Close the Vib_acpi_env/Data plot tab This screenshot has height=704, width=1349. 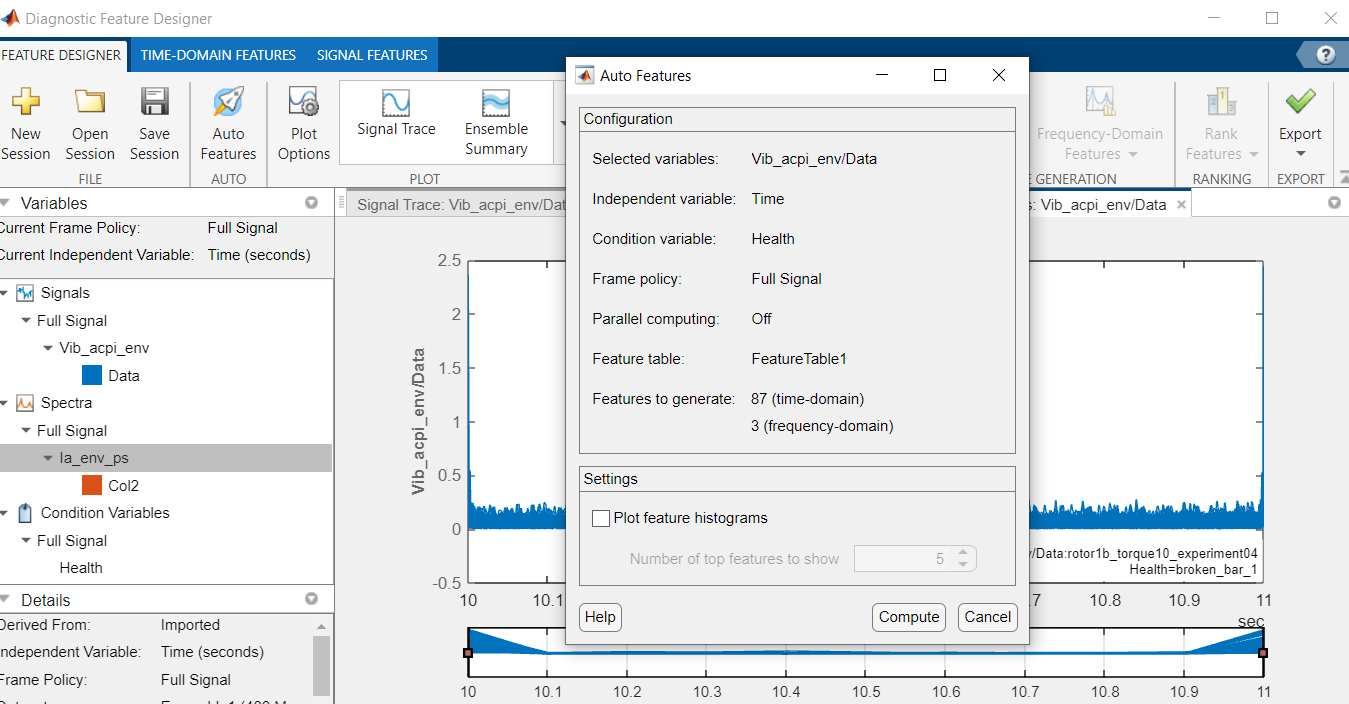point(1180,205)
